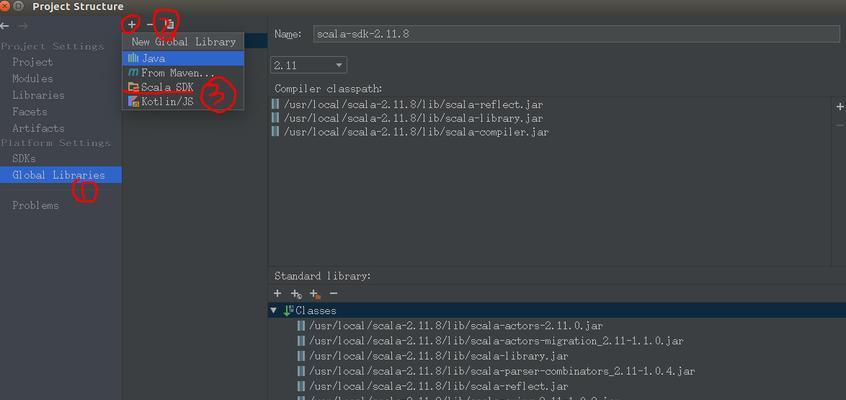
Task: Open the 2.11 Scala version dropdown
Action: [x=308, y=65]
